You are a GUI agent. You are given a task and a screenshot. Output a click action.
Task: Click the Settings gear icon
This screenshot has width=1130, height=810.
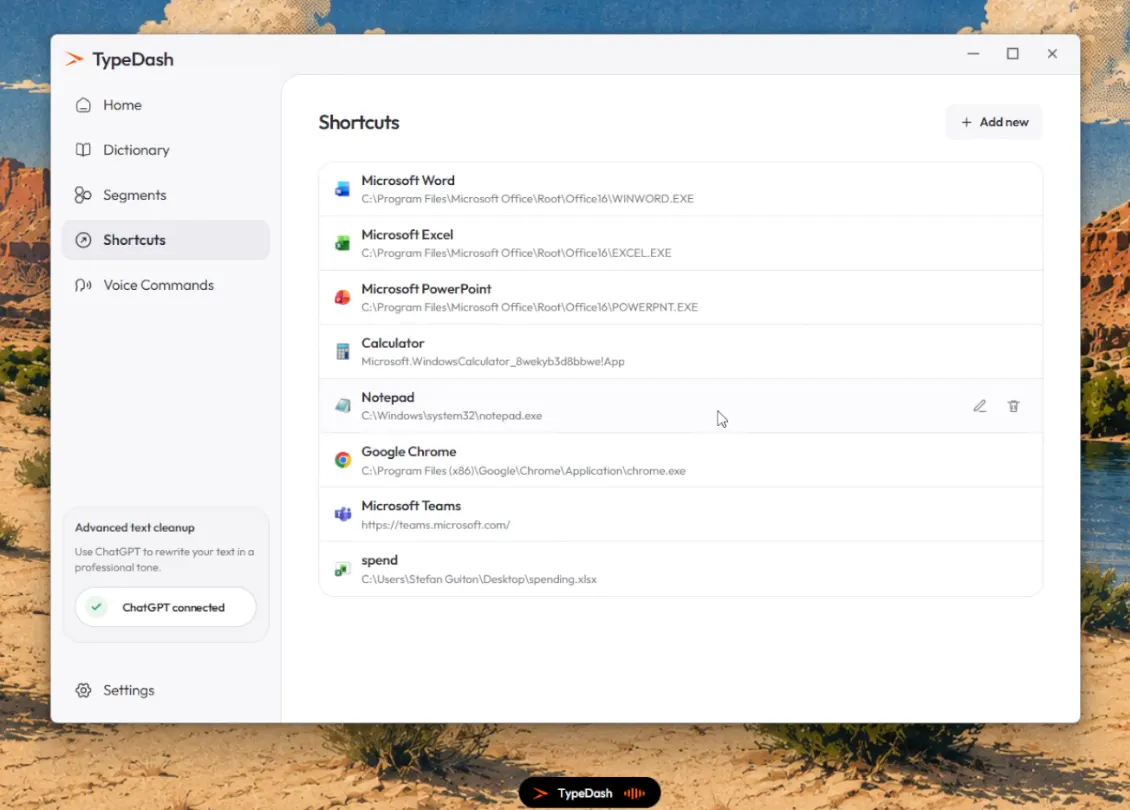(83, 690)
